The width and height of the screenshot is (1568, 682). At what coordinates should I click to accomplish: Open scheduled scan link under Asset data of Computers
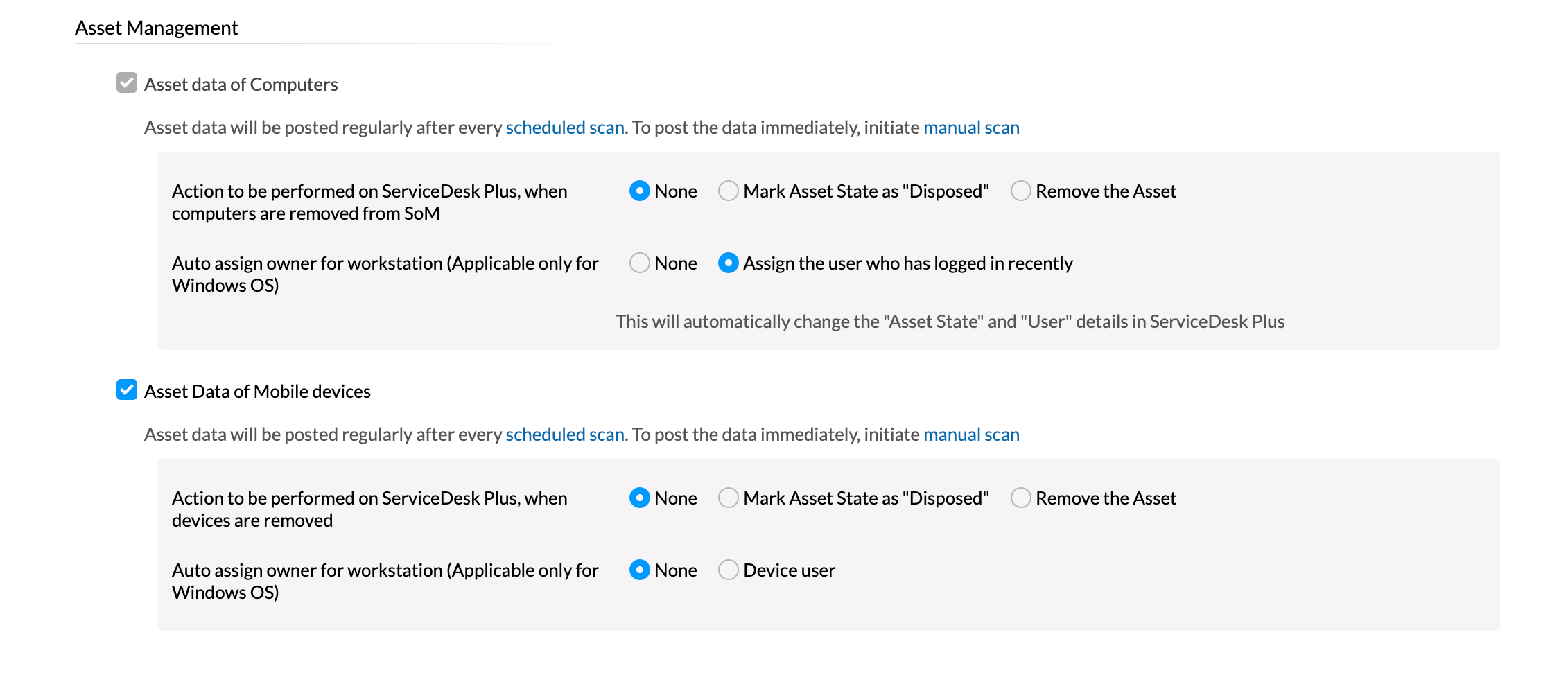click(565, 128)
